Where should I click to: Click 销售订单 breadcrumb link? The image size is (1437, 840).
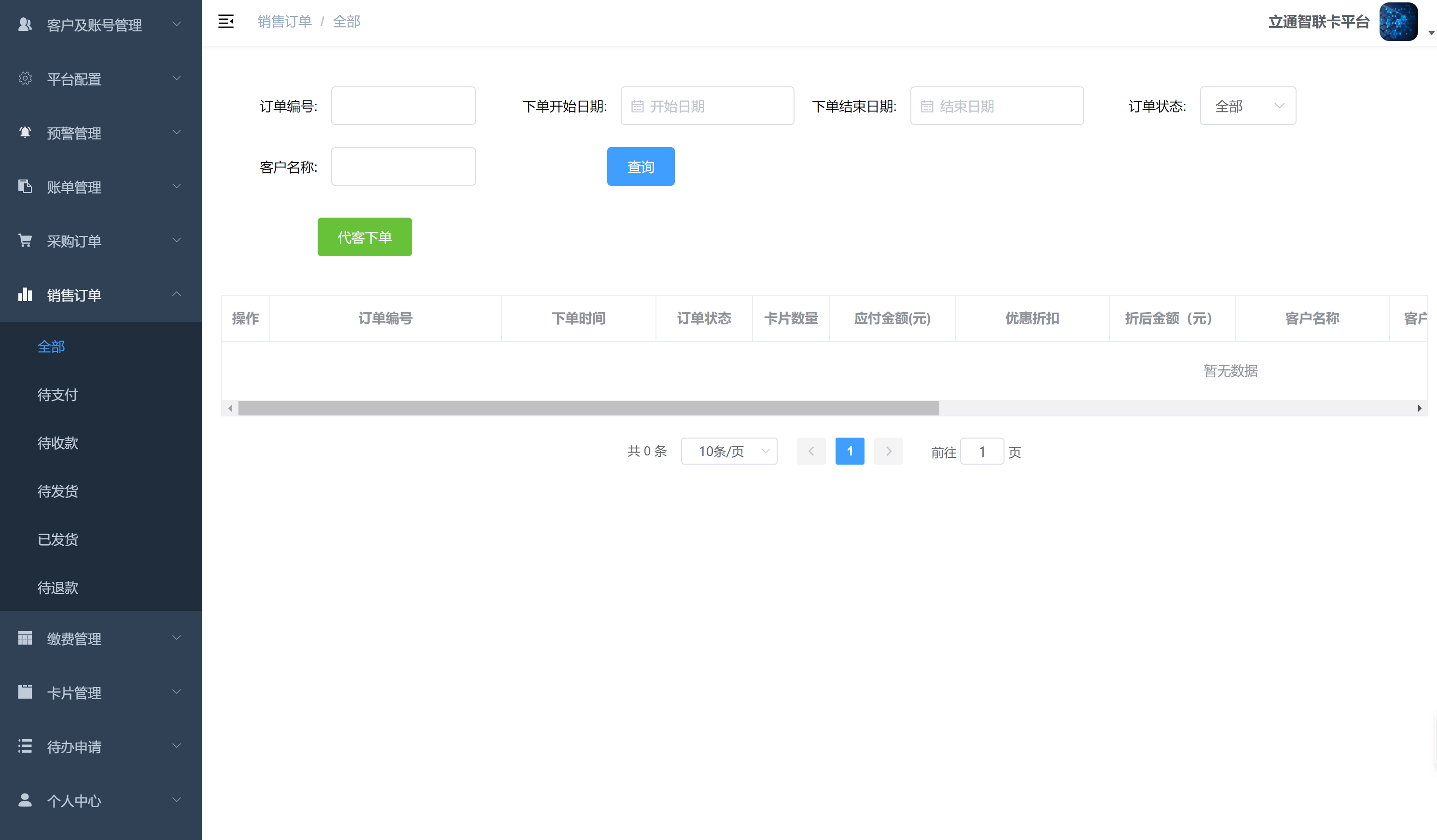click(284, 22)
